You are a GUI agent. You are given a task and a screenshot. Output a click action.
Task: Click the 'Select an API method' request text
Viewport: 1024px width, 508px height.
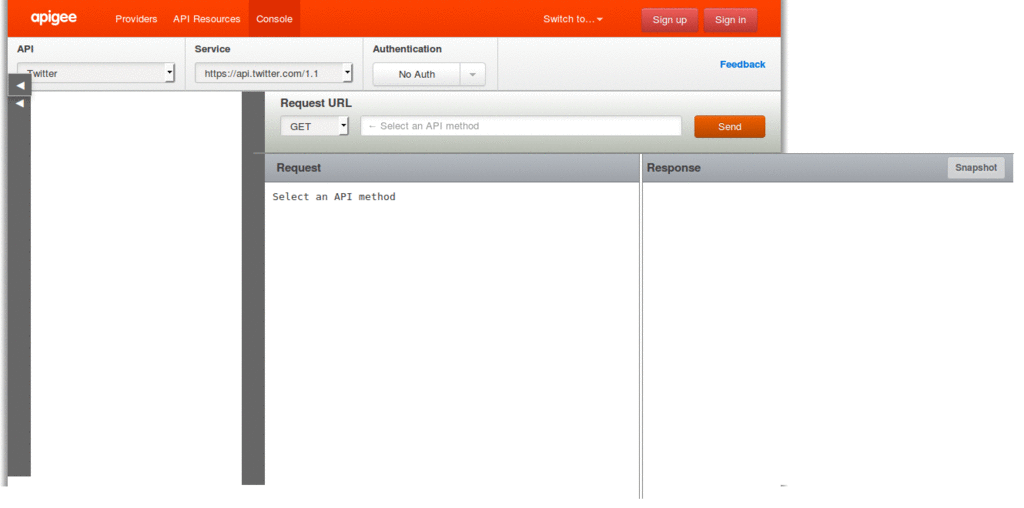tap(334, 197)
